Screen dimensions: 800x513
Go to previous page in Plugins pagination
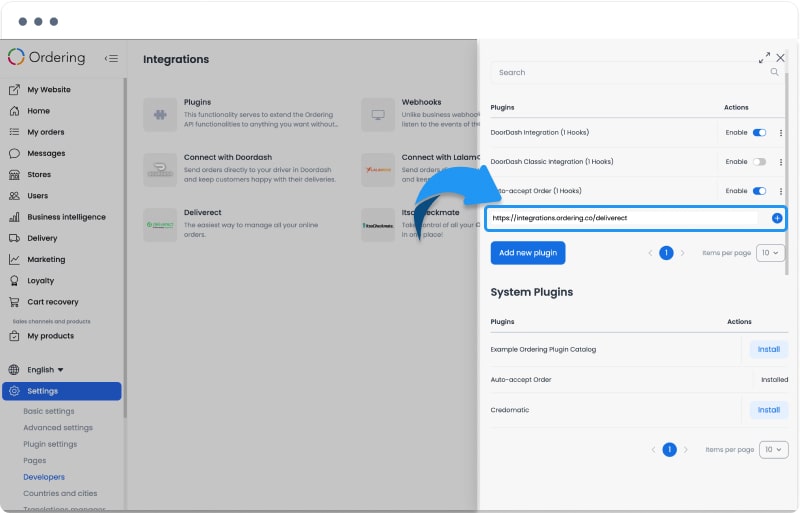[x=650, y=253]
